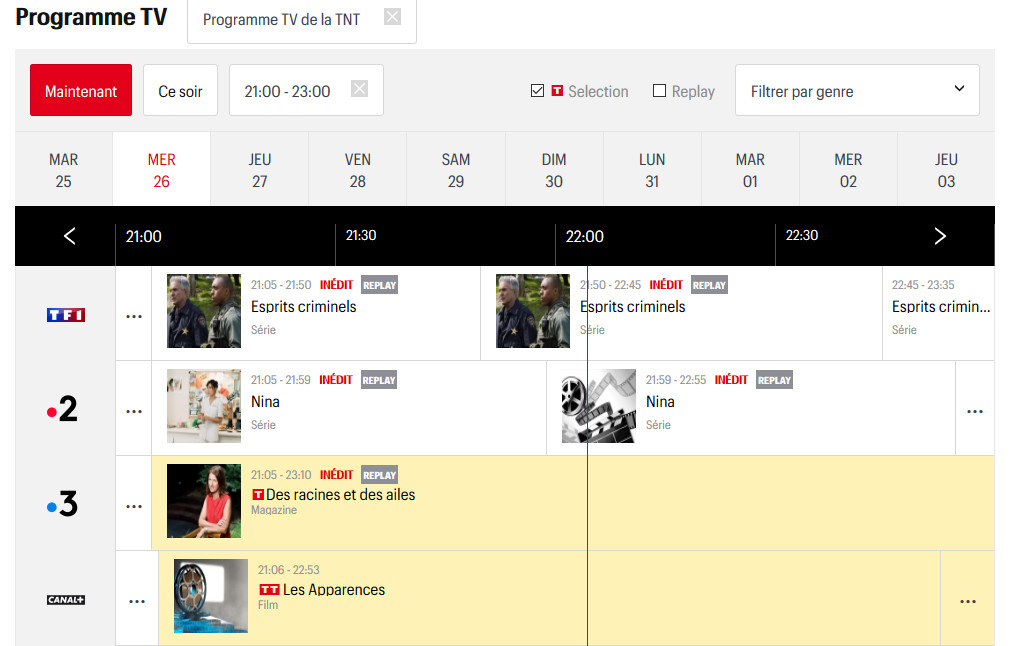Clear the 21:00 - 23:00 time range

pyautogui.click(x=359, y=88)
